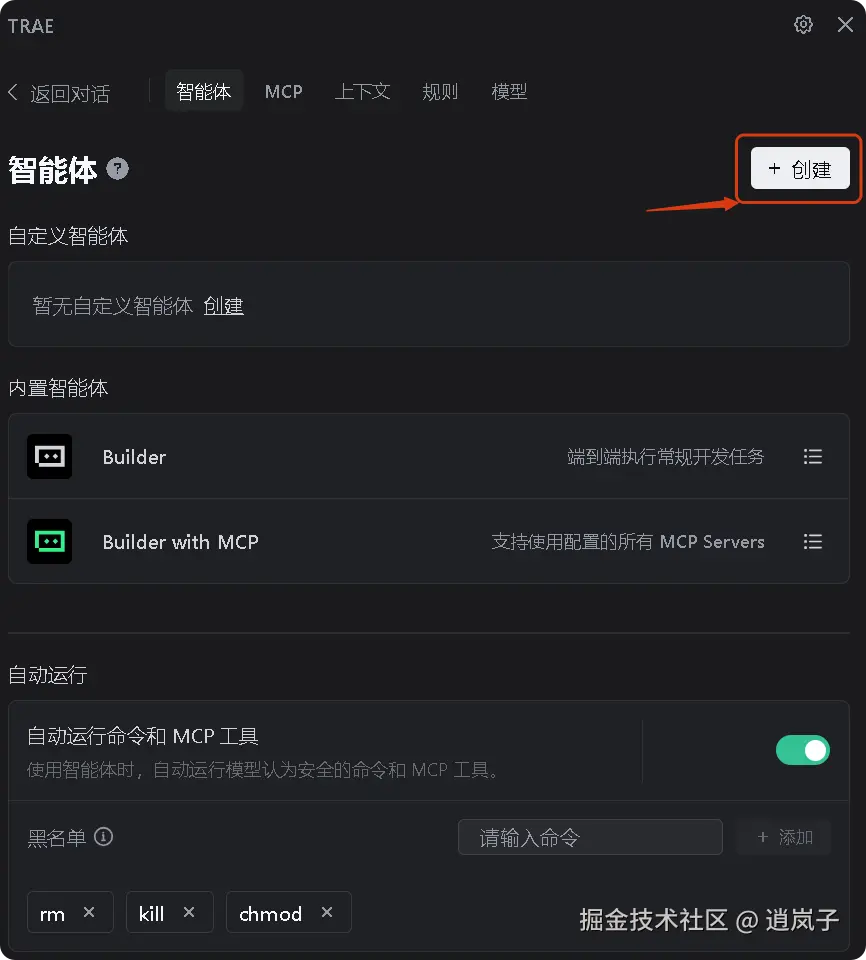The height and width of the screenshot is (960, 866).
Task: Open the Builder agent tools list icon
Action: click(813, 457)
